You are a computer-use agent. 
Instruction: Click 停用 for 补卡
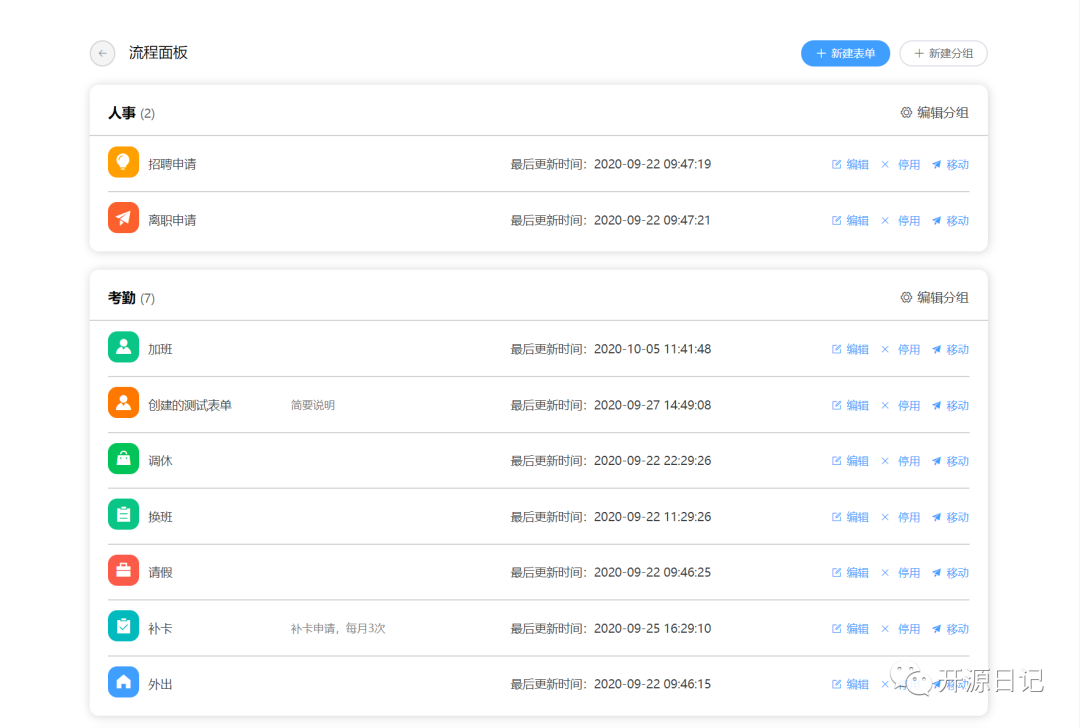900,629
